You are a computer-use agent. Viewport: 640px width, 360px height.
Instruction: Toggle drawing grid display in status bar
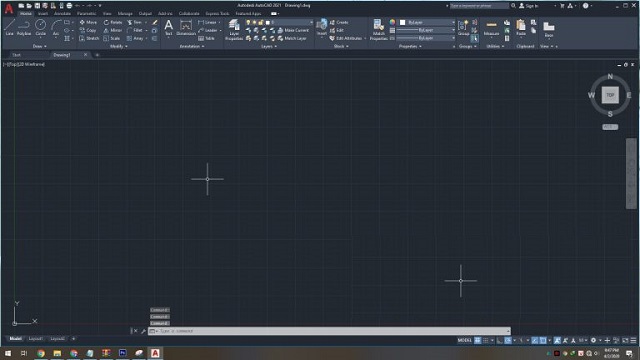(x=477, y=340)
